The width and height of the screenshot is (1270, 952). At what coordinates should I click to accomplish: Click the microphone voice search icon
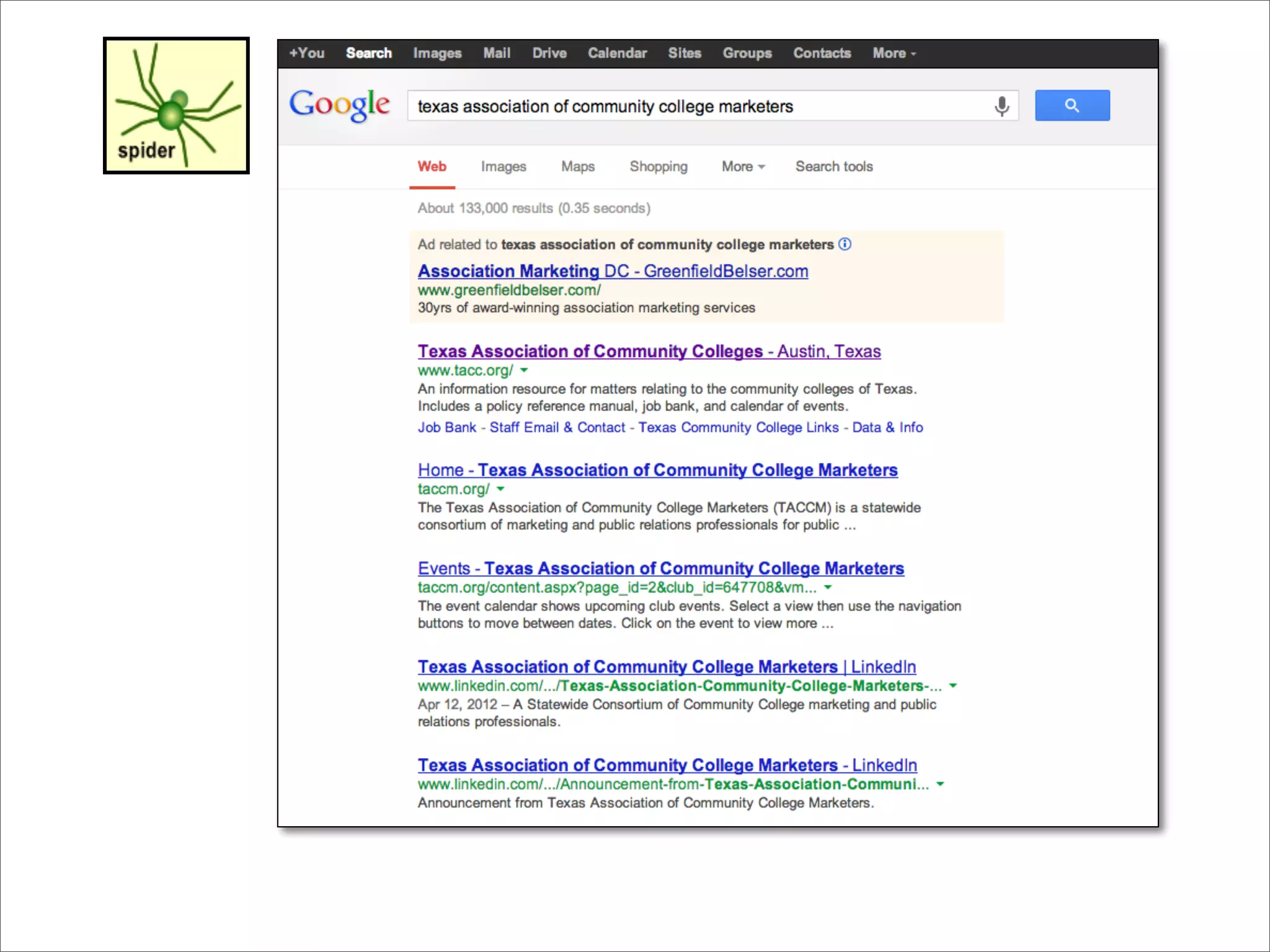point(1001,106)
